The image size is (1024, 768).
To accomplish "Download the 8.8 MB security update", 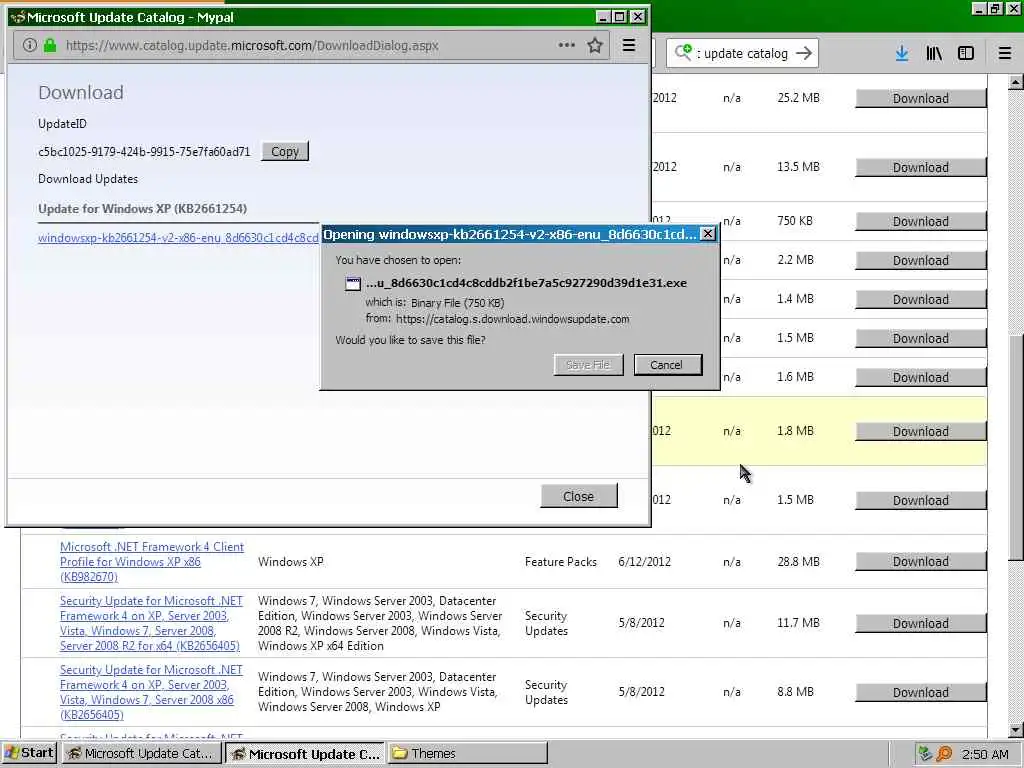I will pos(920,692).
